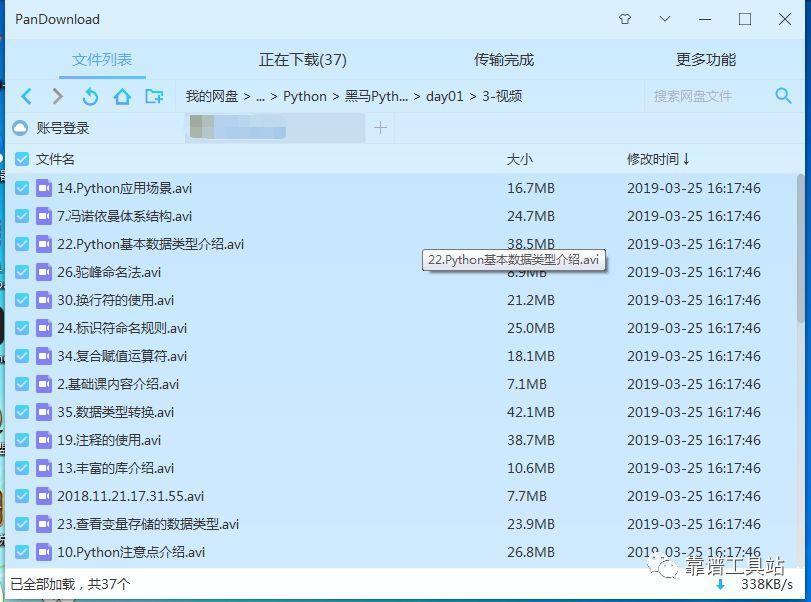The width and height of the screenshot is (811, 602).
Task: Click video icon of 23.查看变量存储的数据类型.avi
Action: (44, 523)
